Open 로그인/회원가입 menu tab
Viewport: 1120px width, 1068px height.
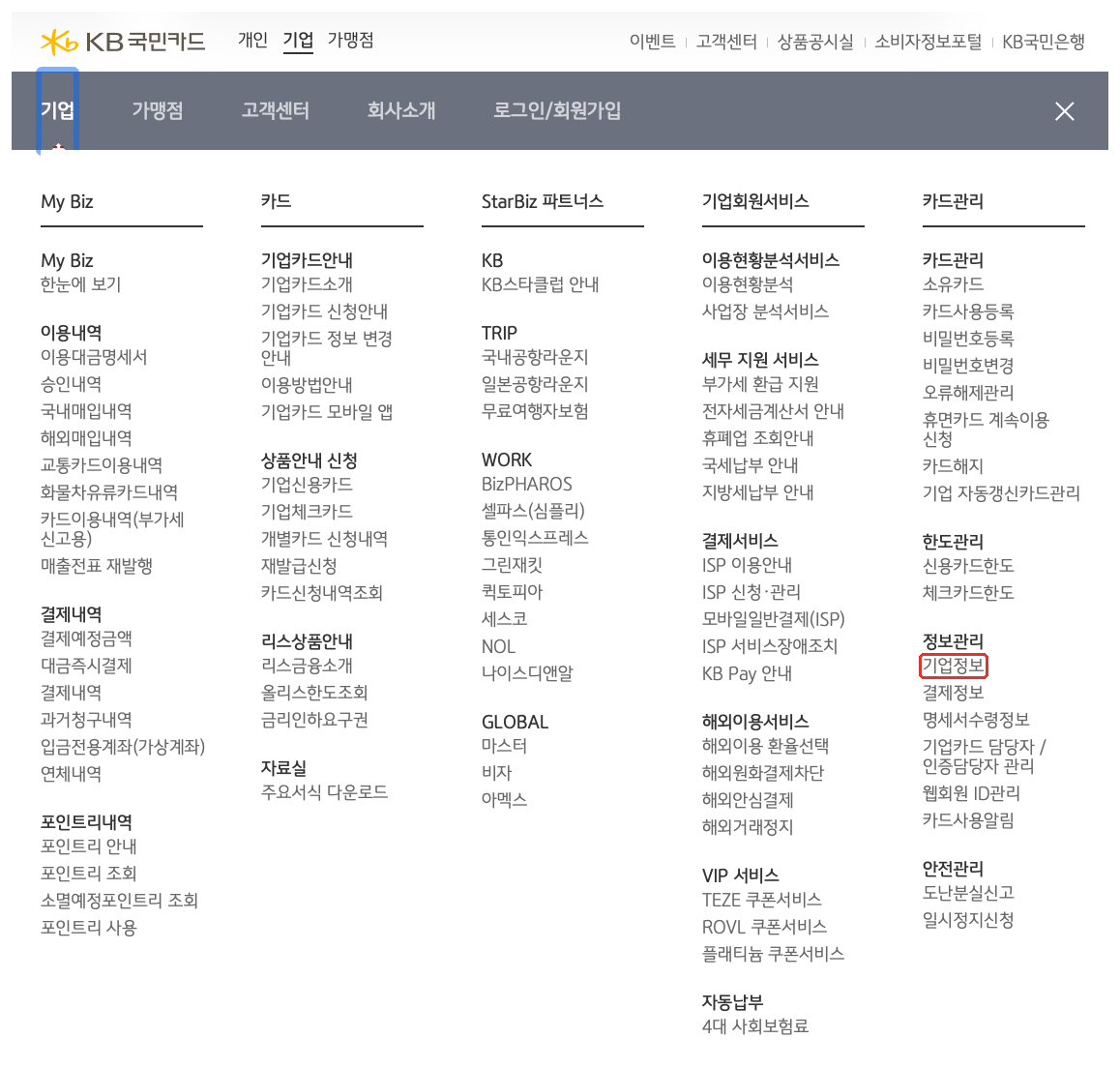556,110
